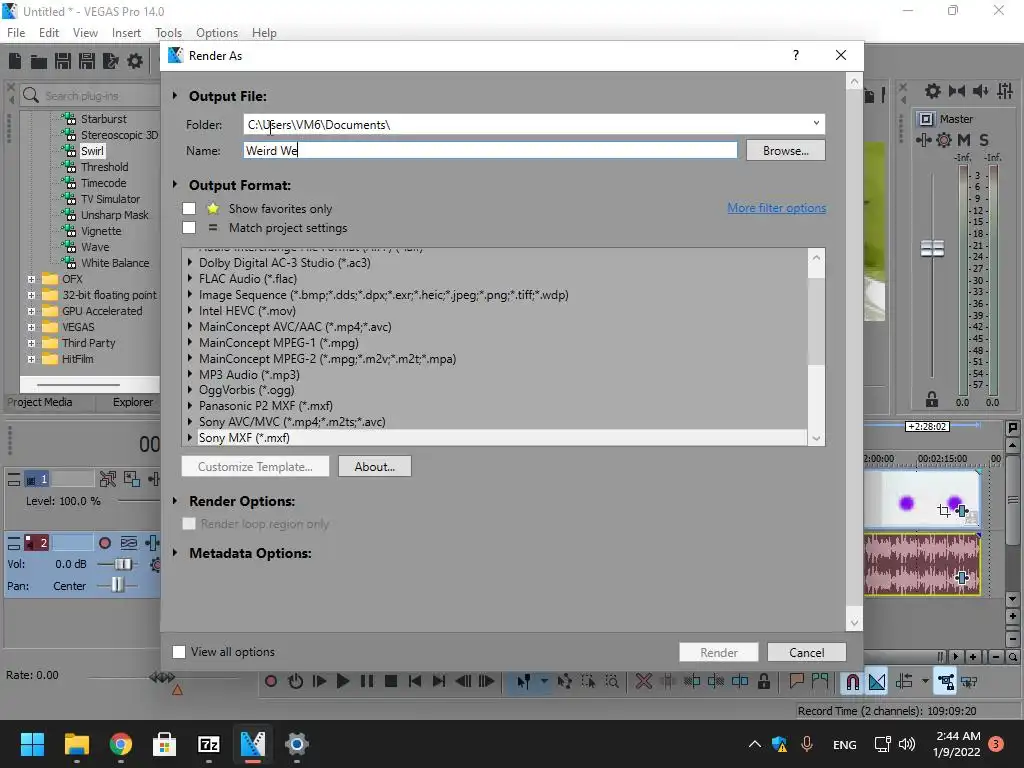Open project Properties gear icon

click(x=135, y=61)
